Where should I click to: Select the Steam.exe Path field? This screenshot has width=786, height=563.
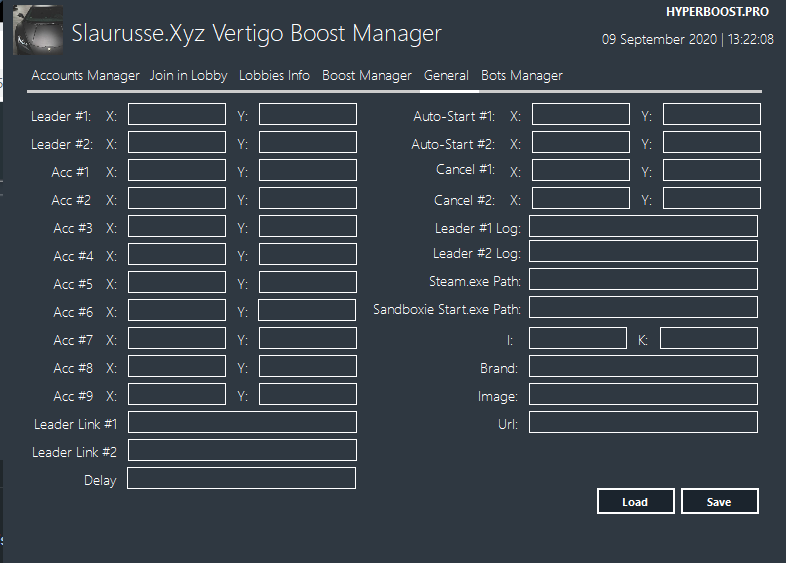pyautogui.click(x=643, y=281)
